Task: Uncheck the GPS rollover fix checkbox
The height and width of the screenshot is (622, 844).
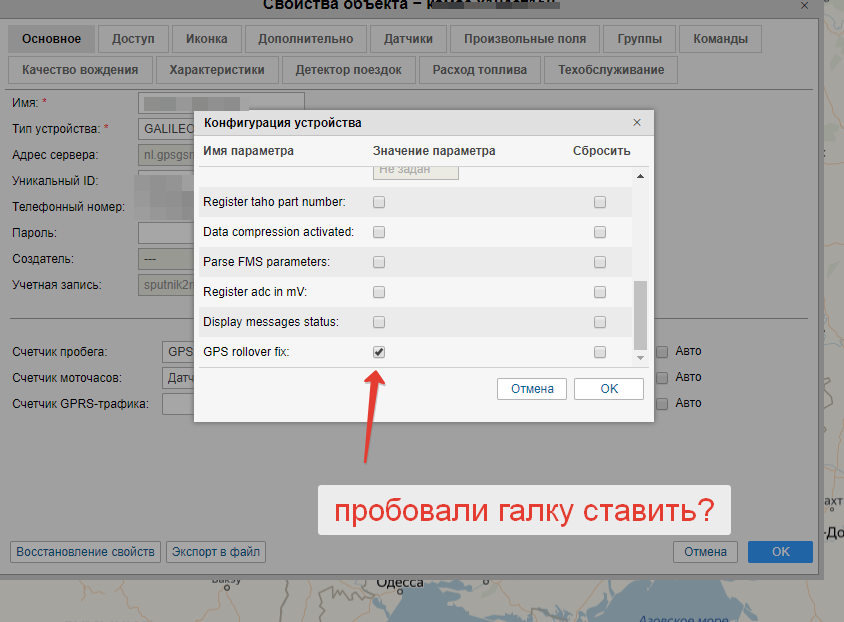Action: click(x=379, y=352)
